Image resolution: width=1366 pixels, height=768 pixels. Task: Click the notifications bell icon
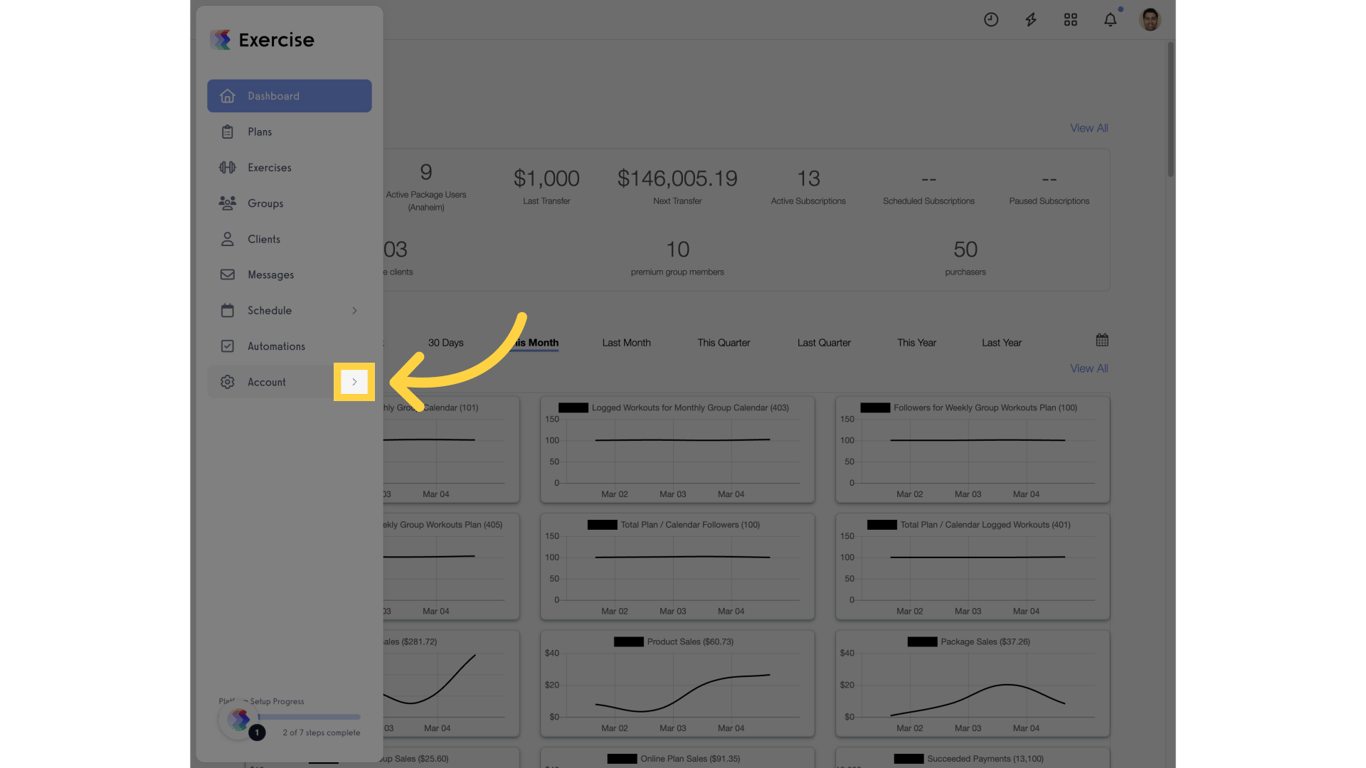point(1110,19)
